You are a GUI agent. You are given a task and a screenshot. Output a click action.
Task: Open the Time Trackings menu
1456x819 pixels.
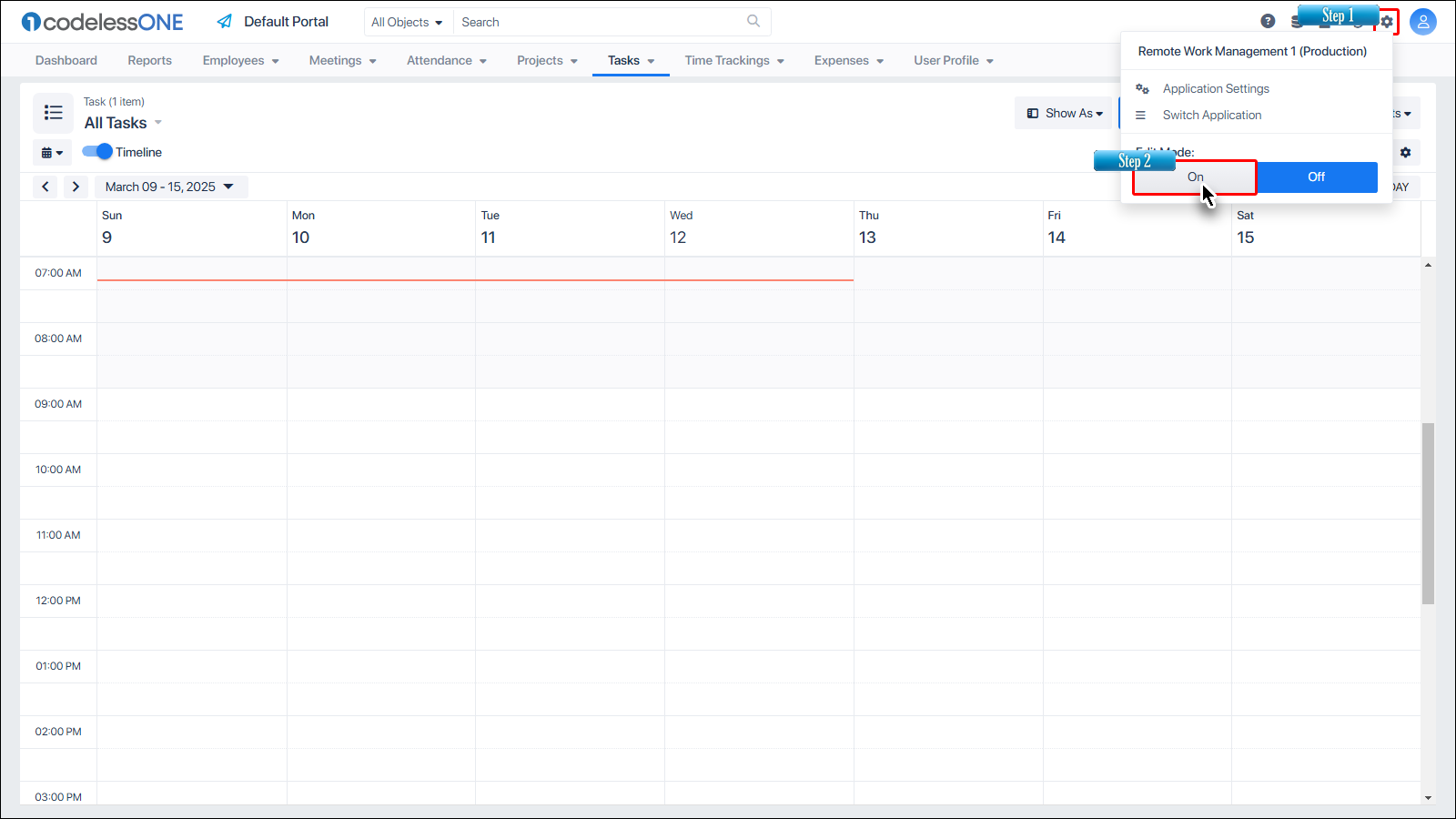(735, 61)
